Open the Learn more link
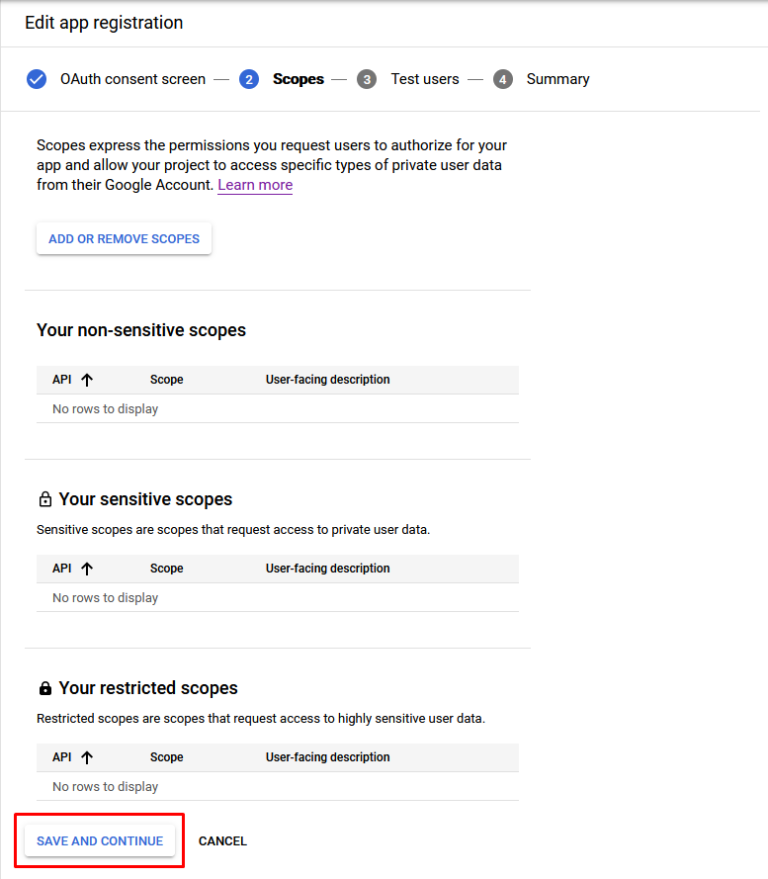This screenshot has width=768, height=879. click(254, 185)
